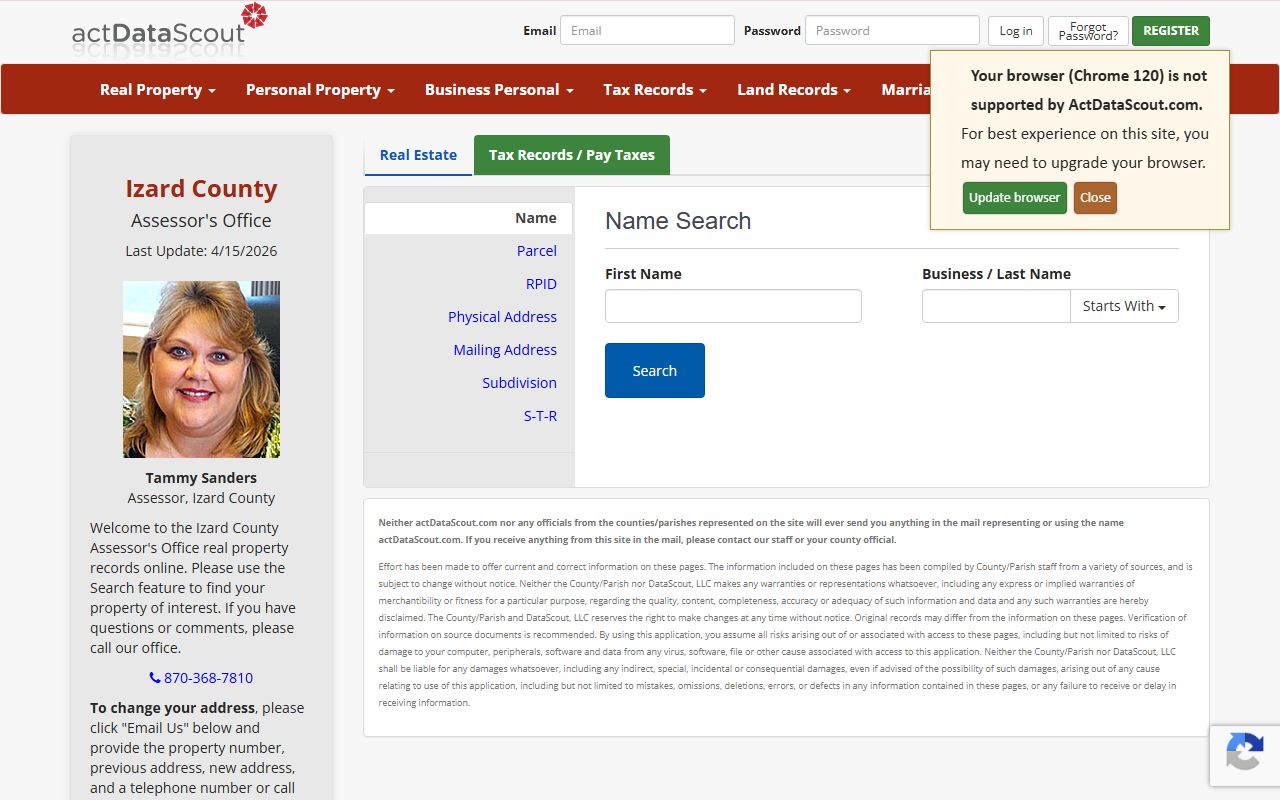Choose Physical Address search option

tap(502, 317)
